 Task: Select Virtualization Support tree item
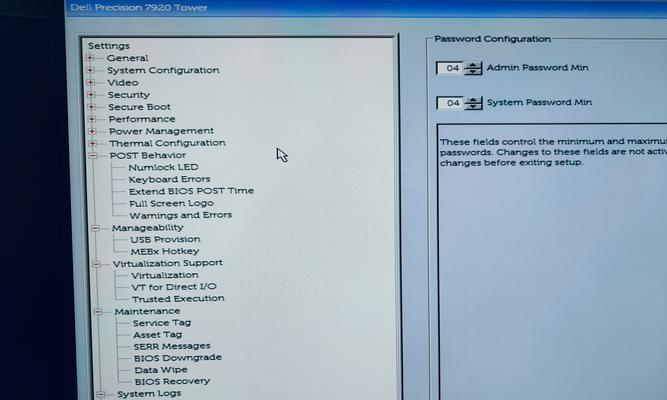point(168,263)
